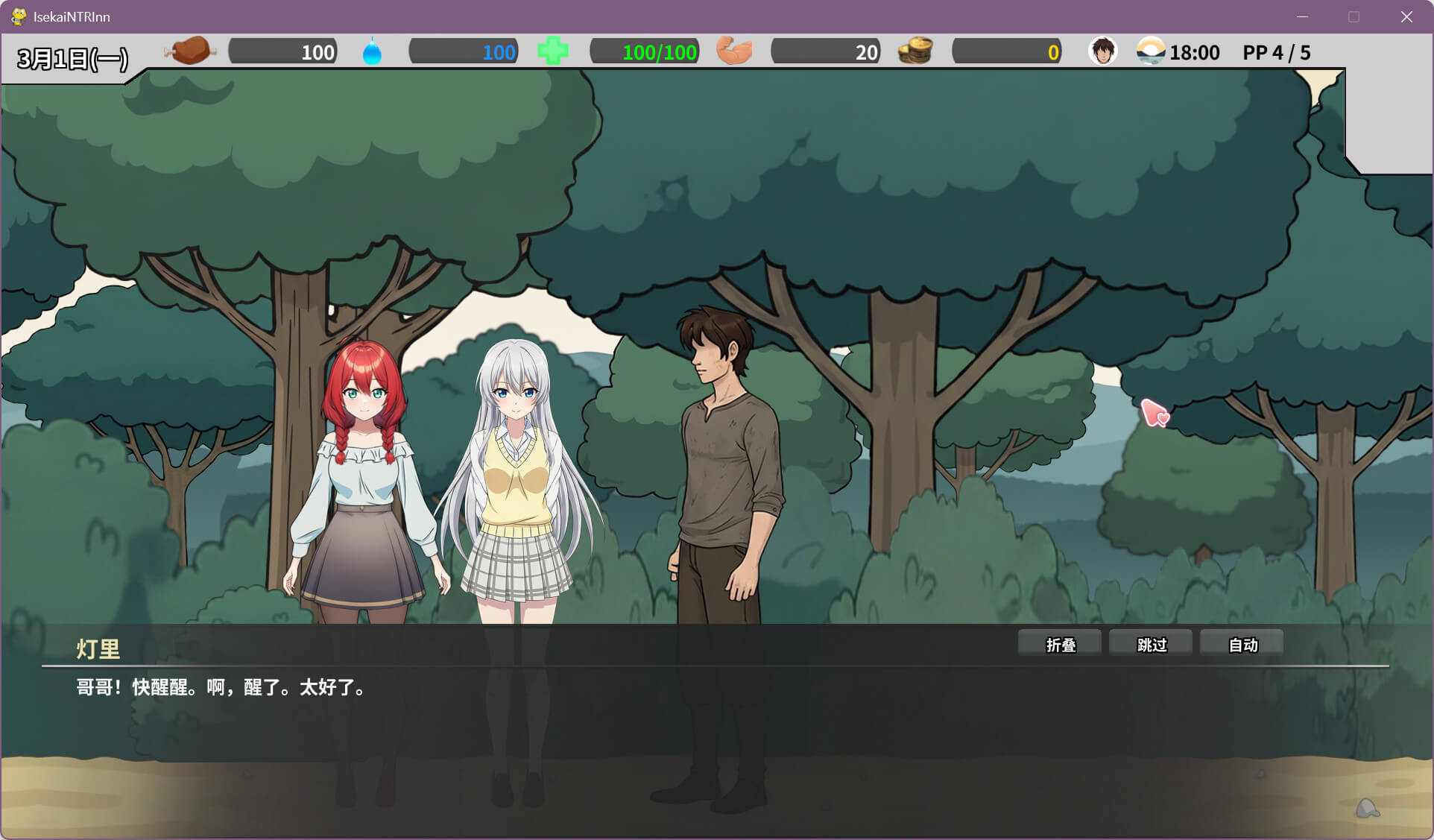Click the sunset time-of-day icon

tap(1150, 51)
